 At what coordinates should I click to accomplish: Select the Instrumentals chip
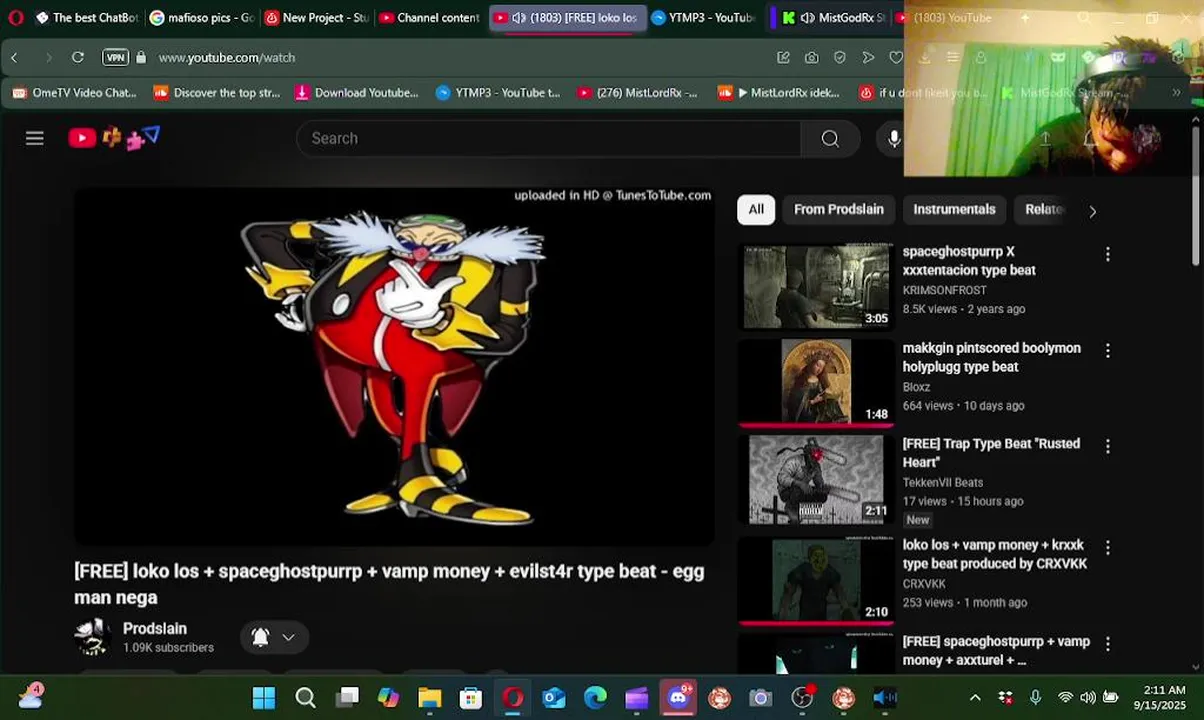[x=954, y=209]
